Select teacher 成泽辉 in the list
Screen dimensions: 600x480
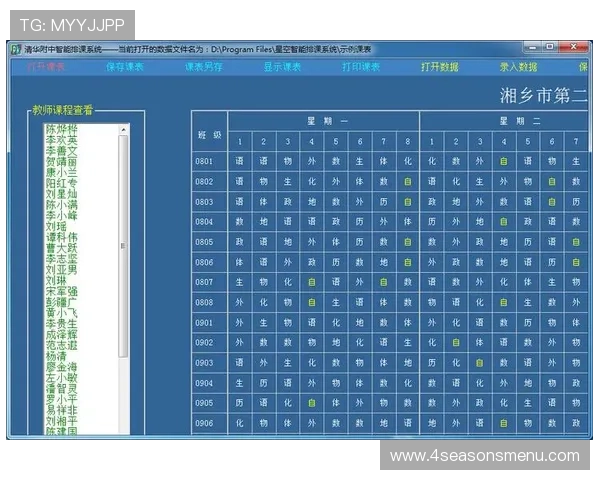click(61, 334)
